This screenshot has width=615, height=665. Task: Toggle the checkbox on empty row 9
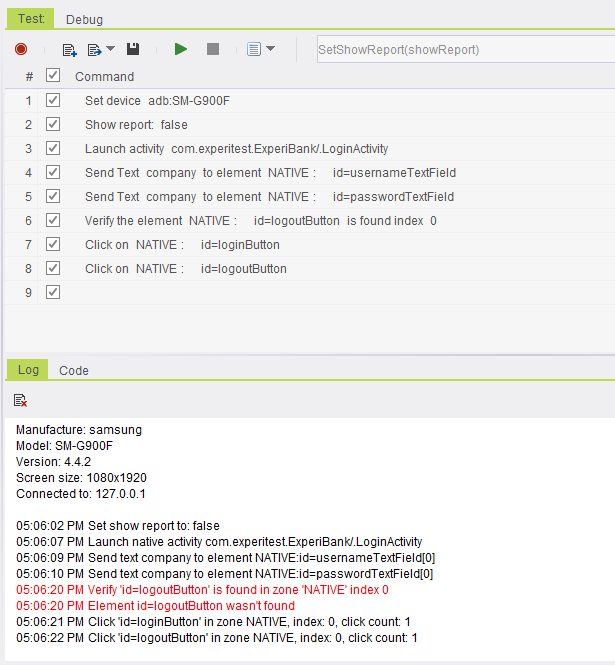click(53, 293)
